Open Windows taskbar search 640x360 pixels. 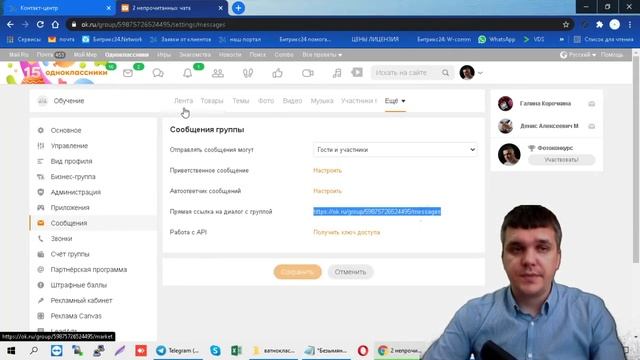[34, 351]
